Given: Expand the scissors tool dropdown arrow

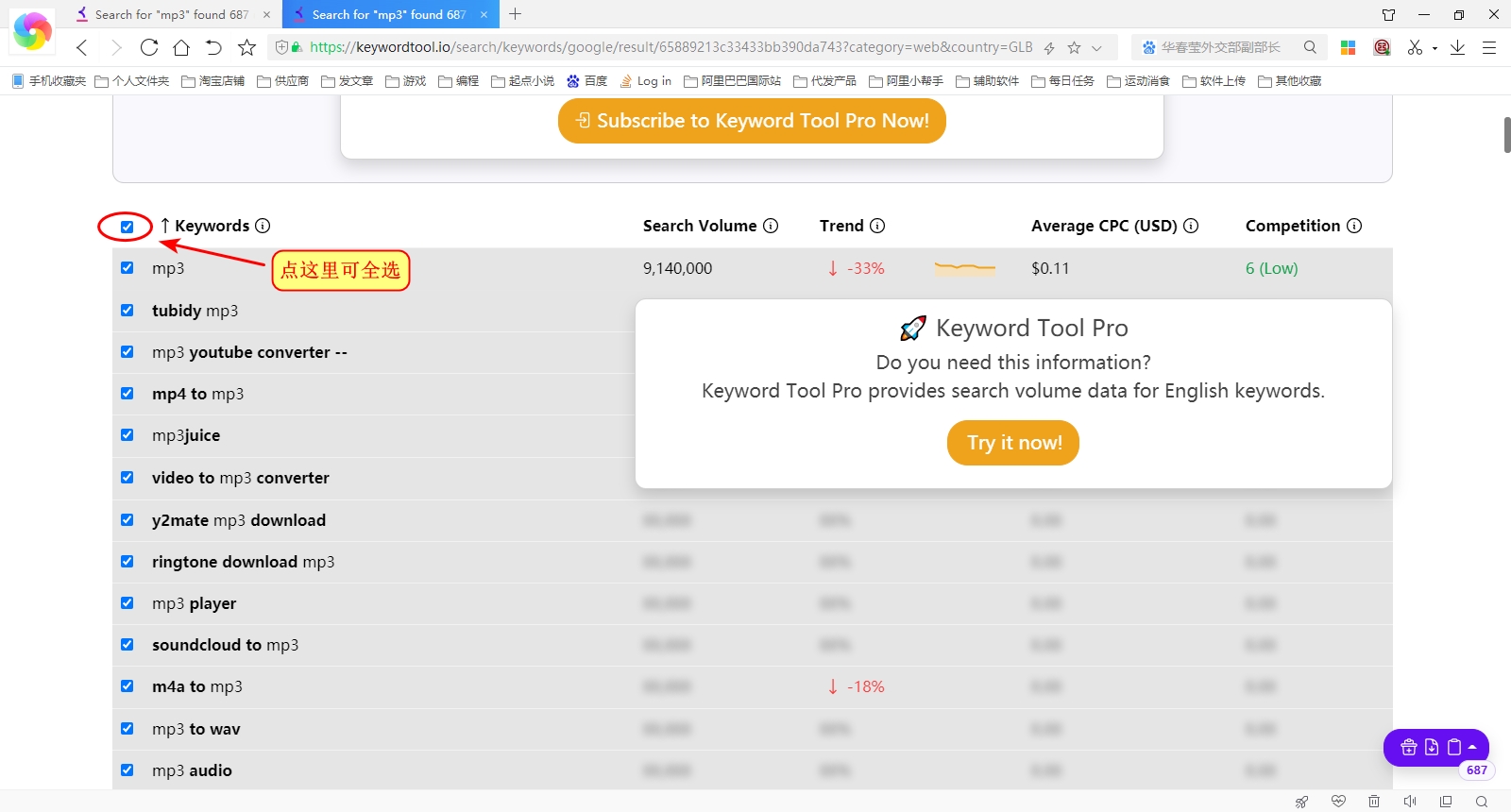Looking at the screenshot, I should (x=1435, y=48).
